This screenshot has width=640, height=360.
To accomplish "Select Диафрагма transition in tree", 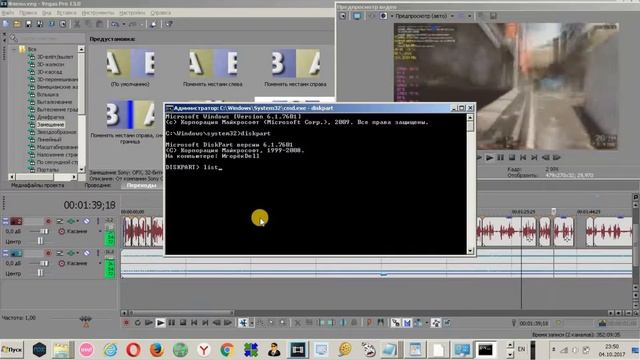I will 50,117.
